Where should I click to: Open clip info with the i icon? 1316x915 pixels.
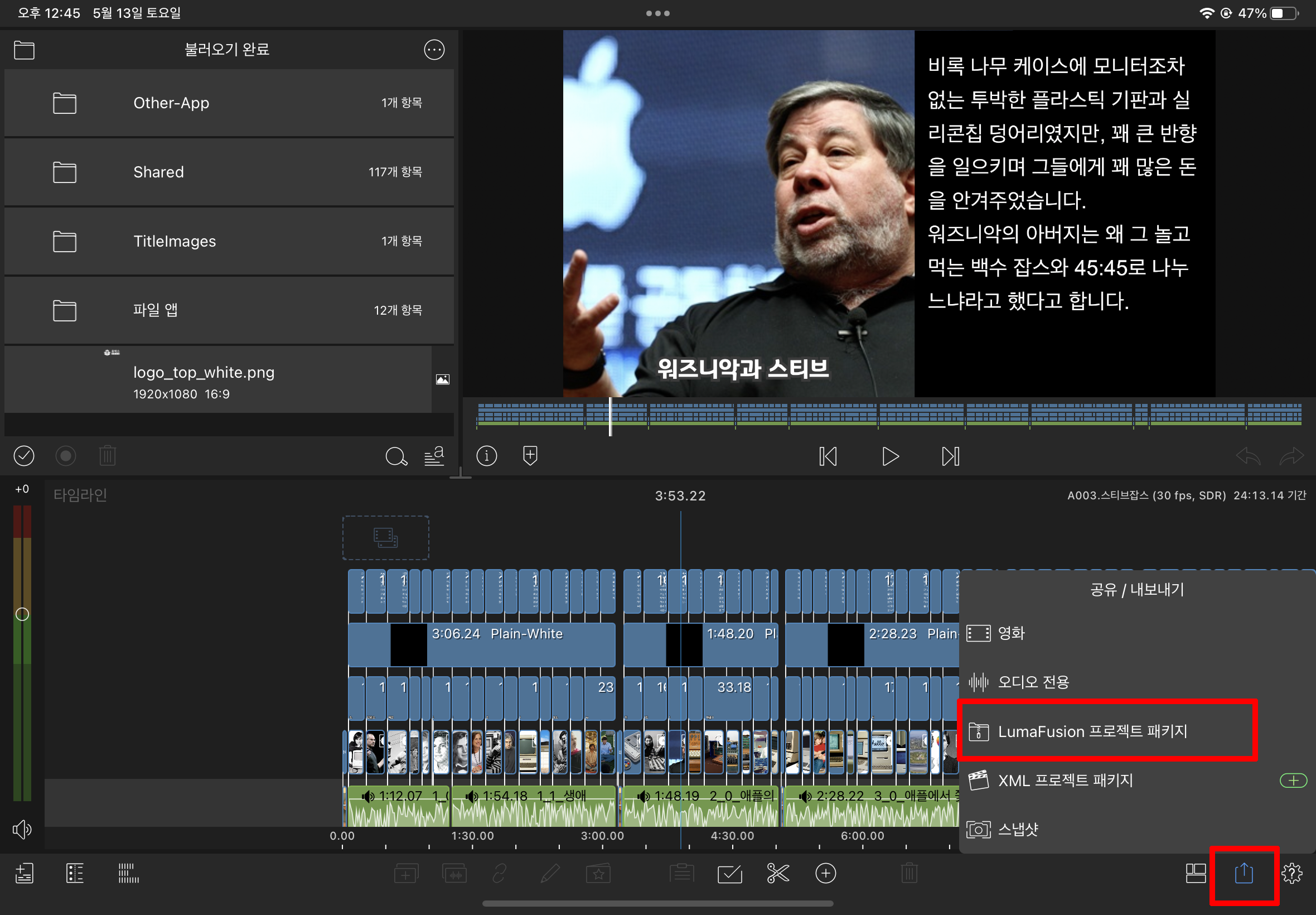click(486, 456)
